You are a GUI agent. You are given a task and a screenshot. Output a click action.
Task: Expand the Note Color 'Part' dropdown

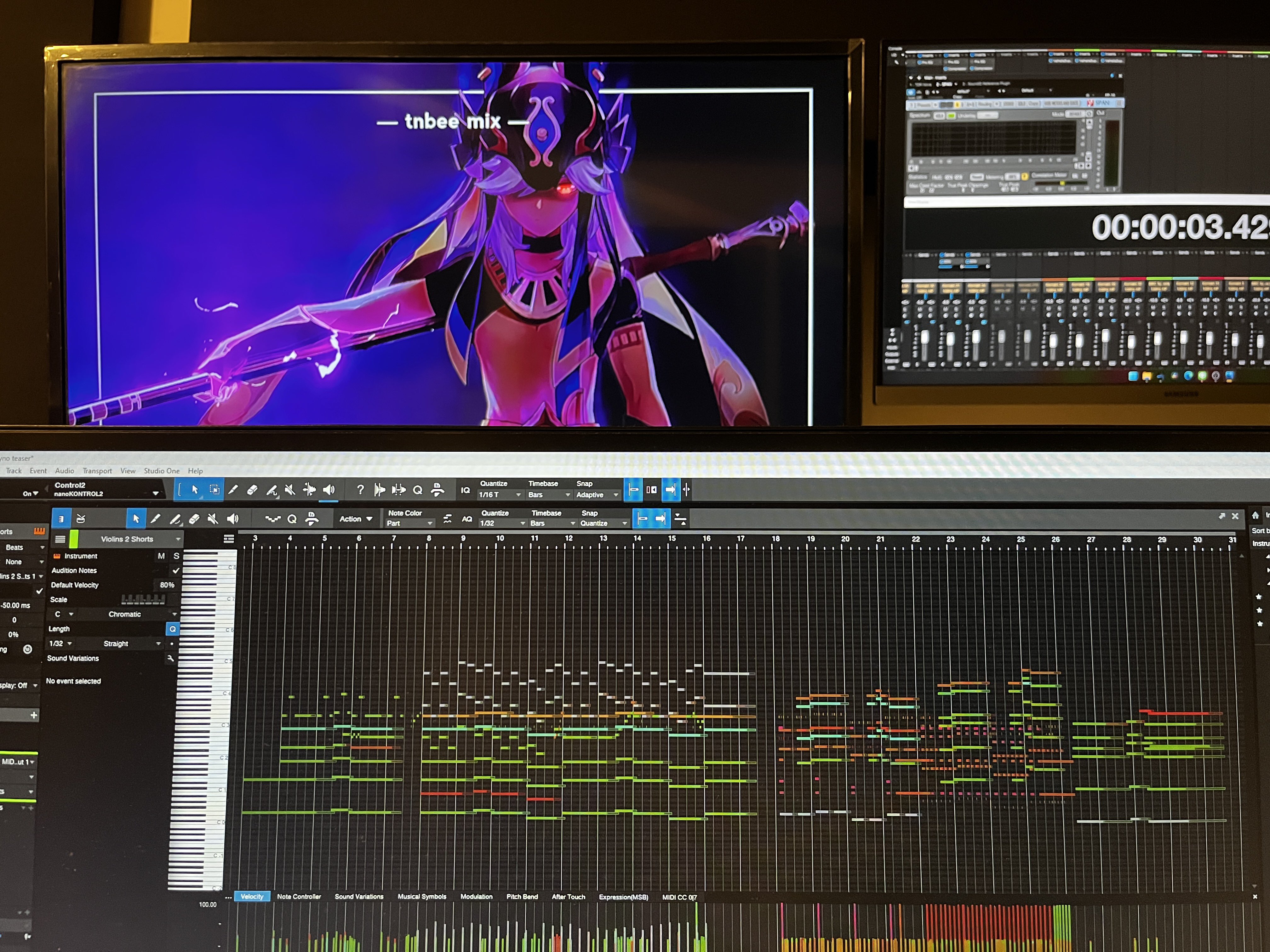(408, 523)
